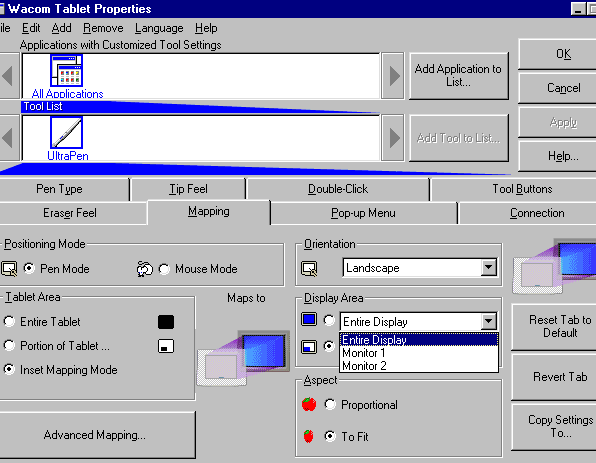This screenshot has height=463, width=596.
Task: Enable Mouse Mode radio button
Action: 164,269
